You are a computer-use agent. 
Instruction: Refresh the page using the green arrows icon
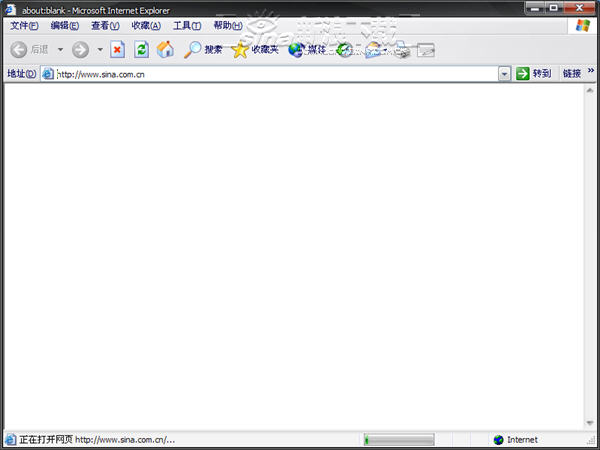(141, 49)
